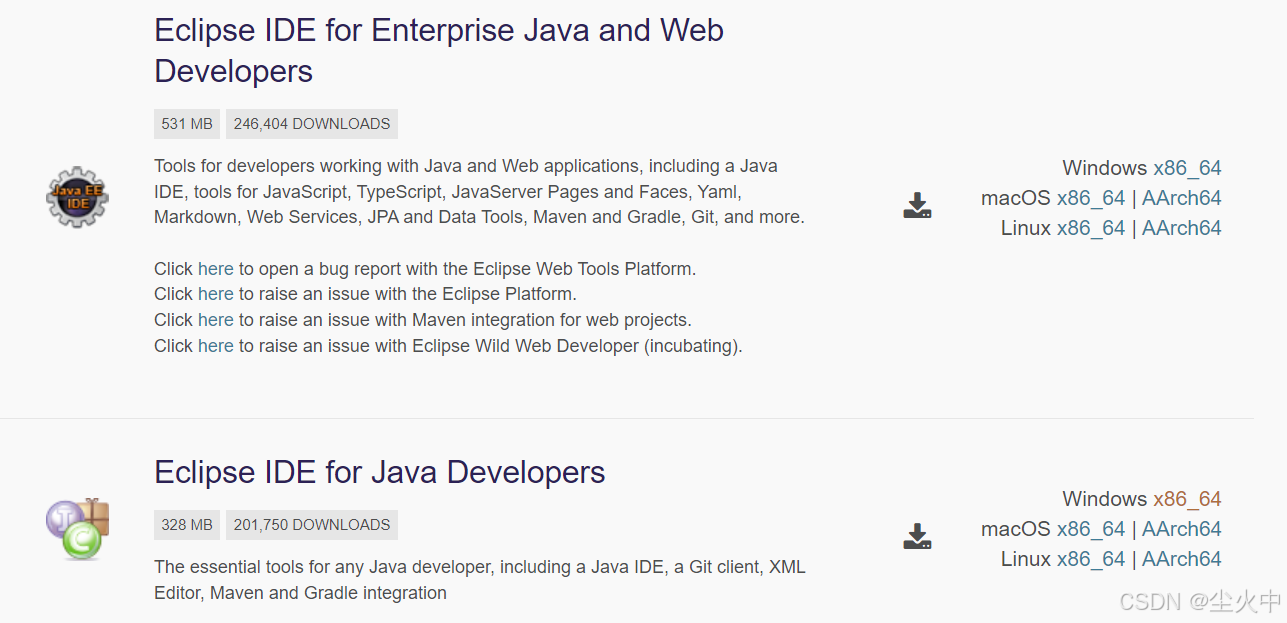Download Java Developers Windows x86_64 build

coord(1187,499)
